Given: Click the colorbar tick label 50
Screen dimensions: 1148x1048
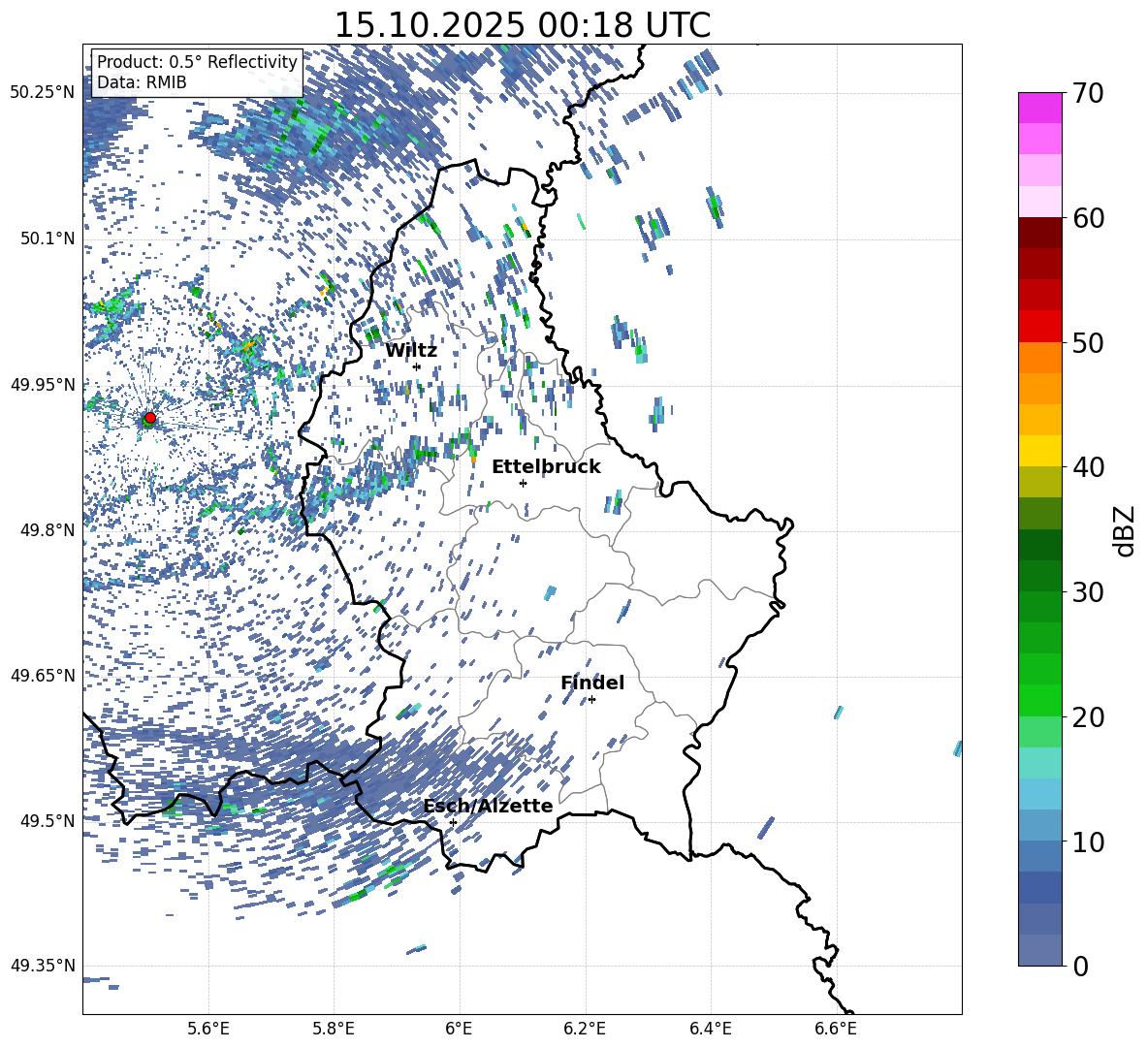Looking at the screenshot, I should (1088, 343).
